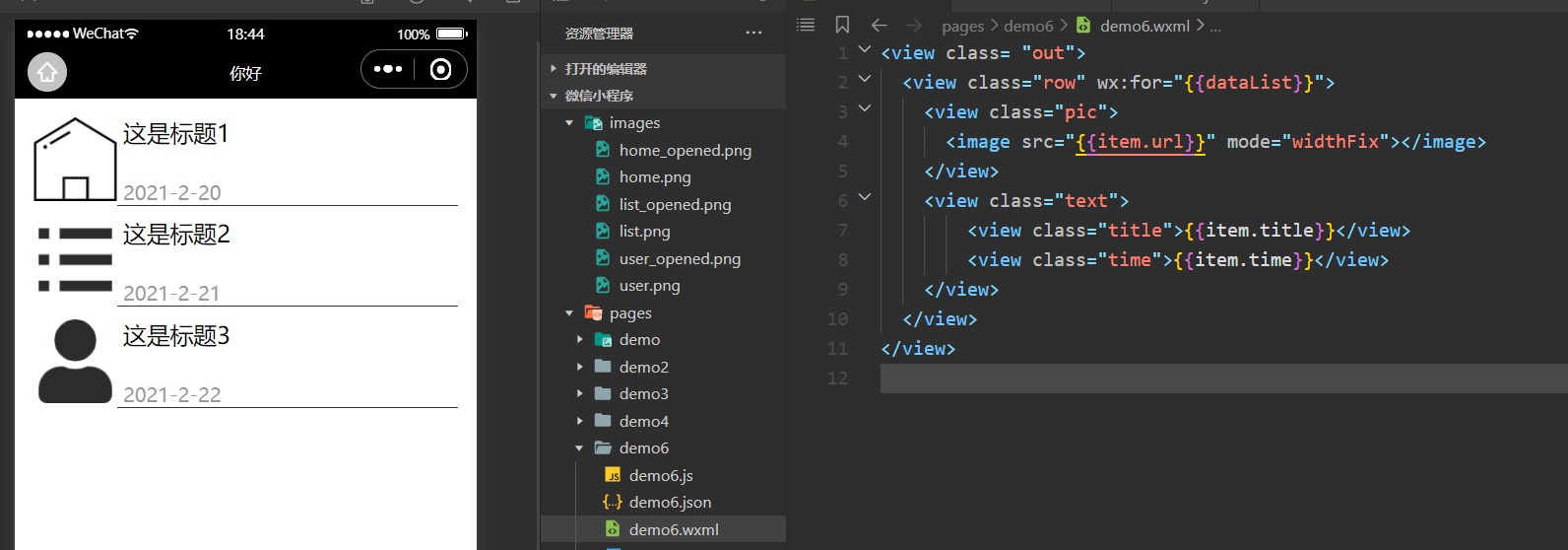Viewport: 1568px width, 550px height.
Task: Fold the code block at line 1
Action: click(x=865, y=49)
